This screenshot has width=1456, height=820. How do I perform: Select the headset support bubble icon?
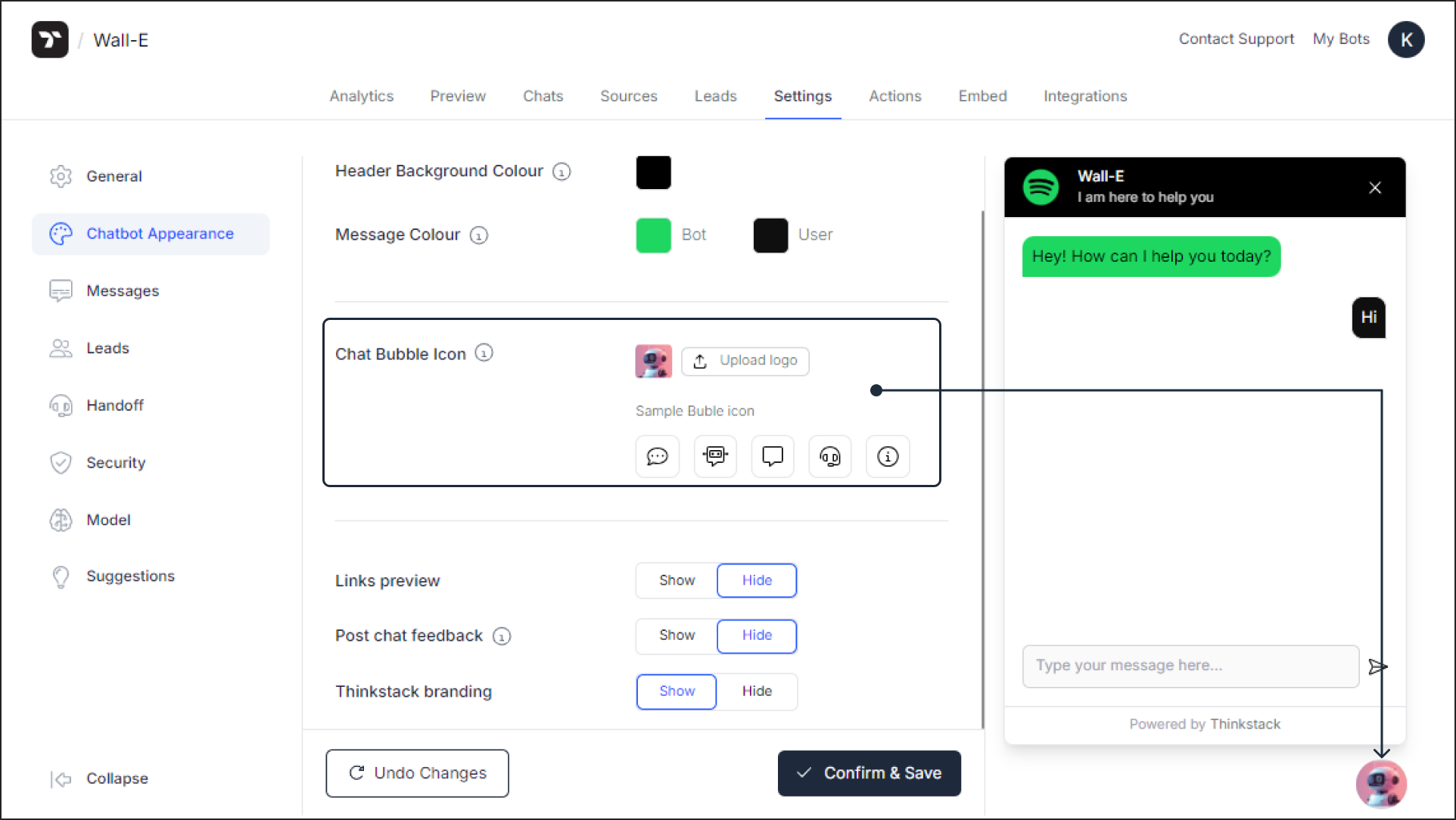coord(830,456)
